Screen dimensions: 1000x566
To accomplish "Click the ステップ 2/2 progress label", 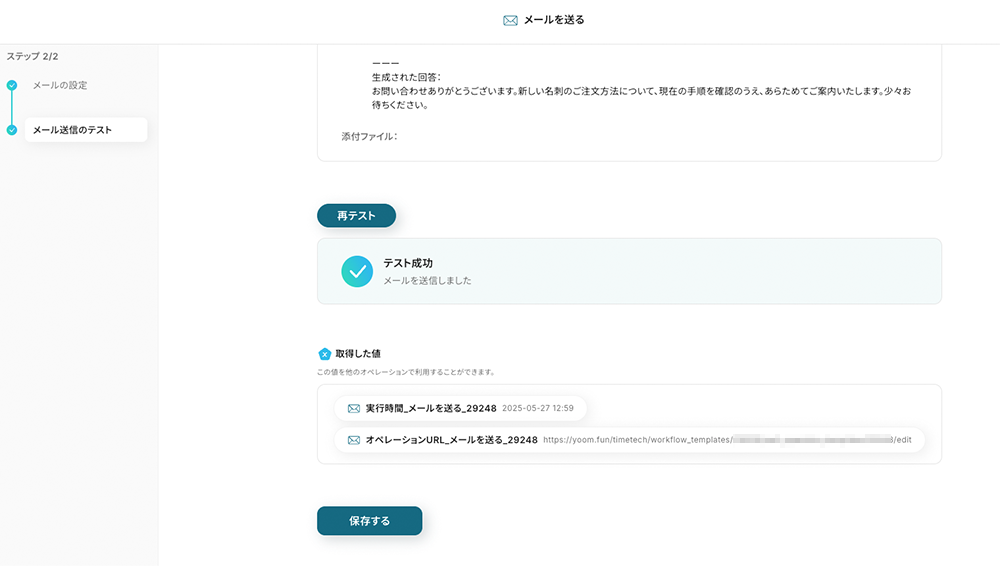I will pos(32,57).
